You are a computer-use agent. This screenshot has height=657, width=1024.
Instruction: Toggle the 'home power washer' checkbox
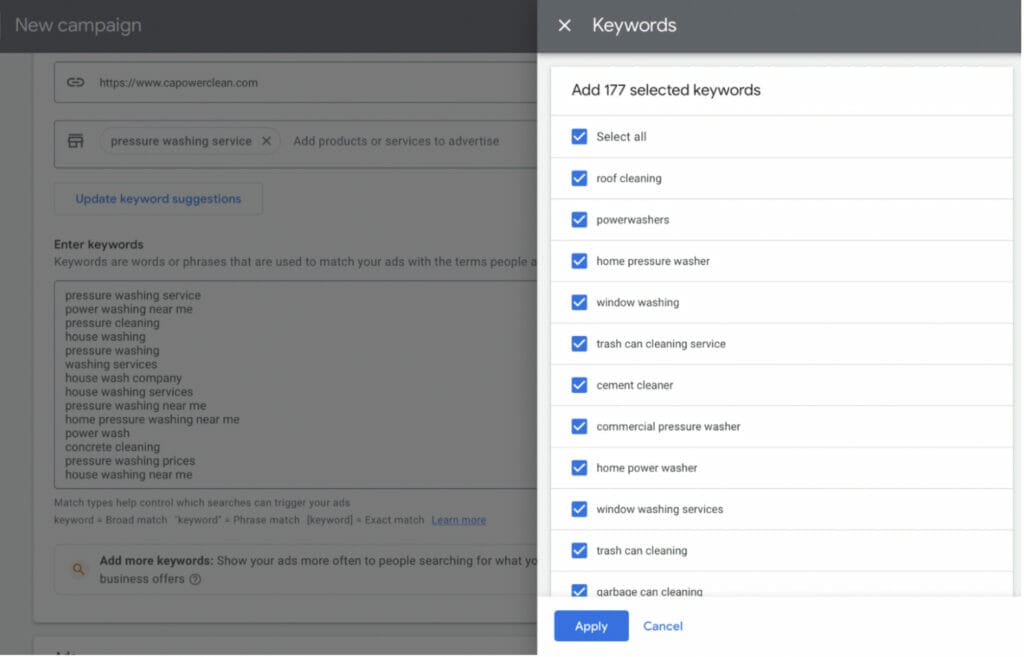[x=578, y=467]
